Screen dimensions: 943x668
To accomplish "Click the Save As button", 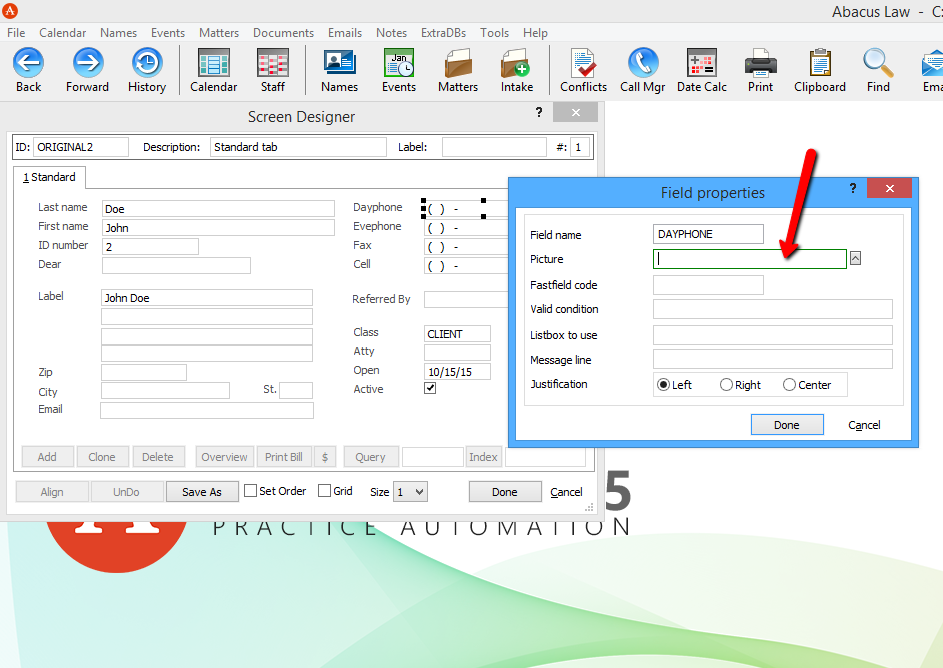I will point(202,492).
